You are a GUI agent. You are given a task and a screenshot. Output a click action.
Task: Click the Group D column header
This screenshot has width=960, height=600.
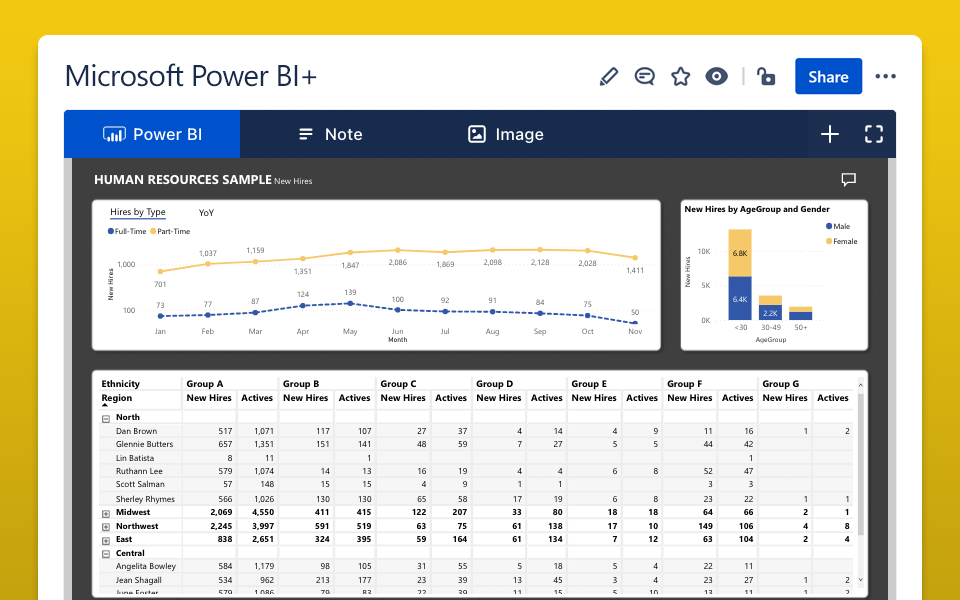(495, 384)
